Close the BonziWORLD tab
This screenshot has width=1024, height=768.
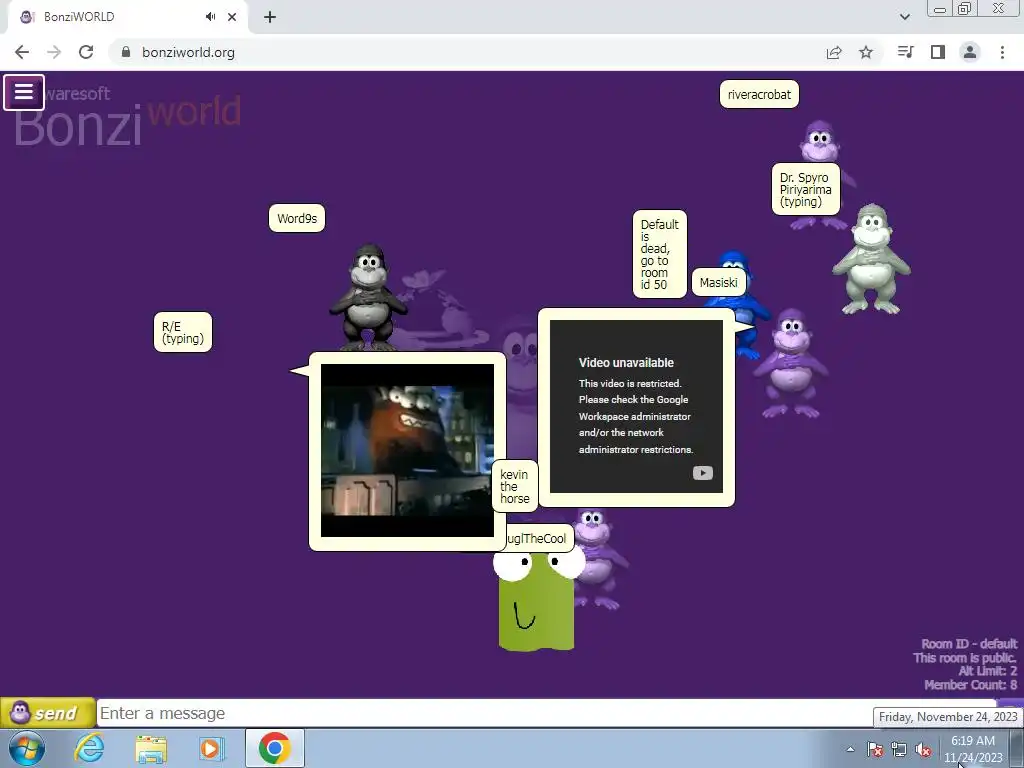click(232, 17)
